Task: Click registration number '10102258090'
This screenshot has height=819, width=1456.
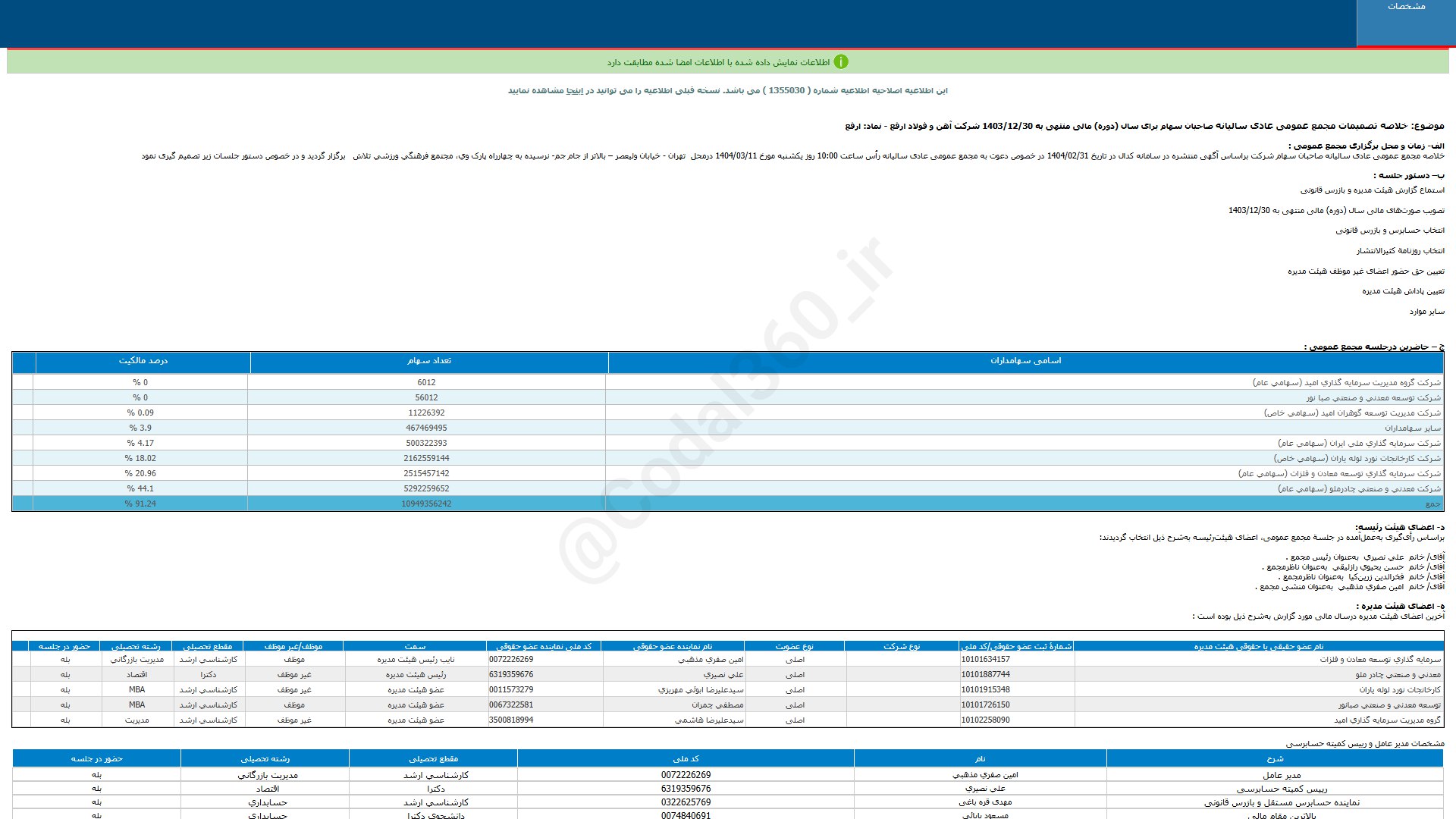Action: click(x=985, y=720)
